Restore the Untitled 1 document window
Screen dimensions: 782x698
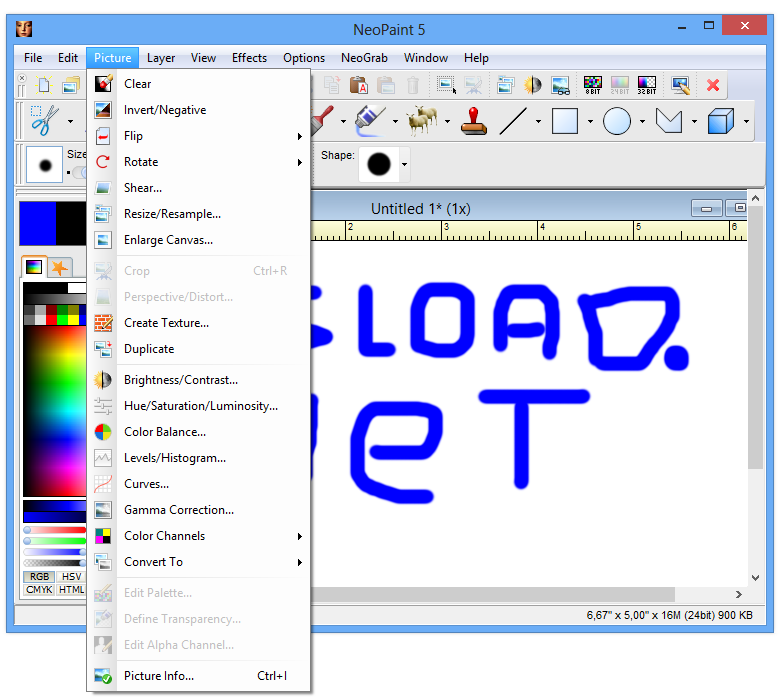pos(737,208)
